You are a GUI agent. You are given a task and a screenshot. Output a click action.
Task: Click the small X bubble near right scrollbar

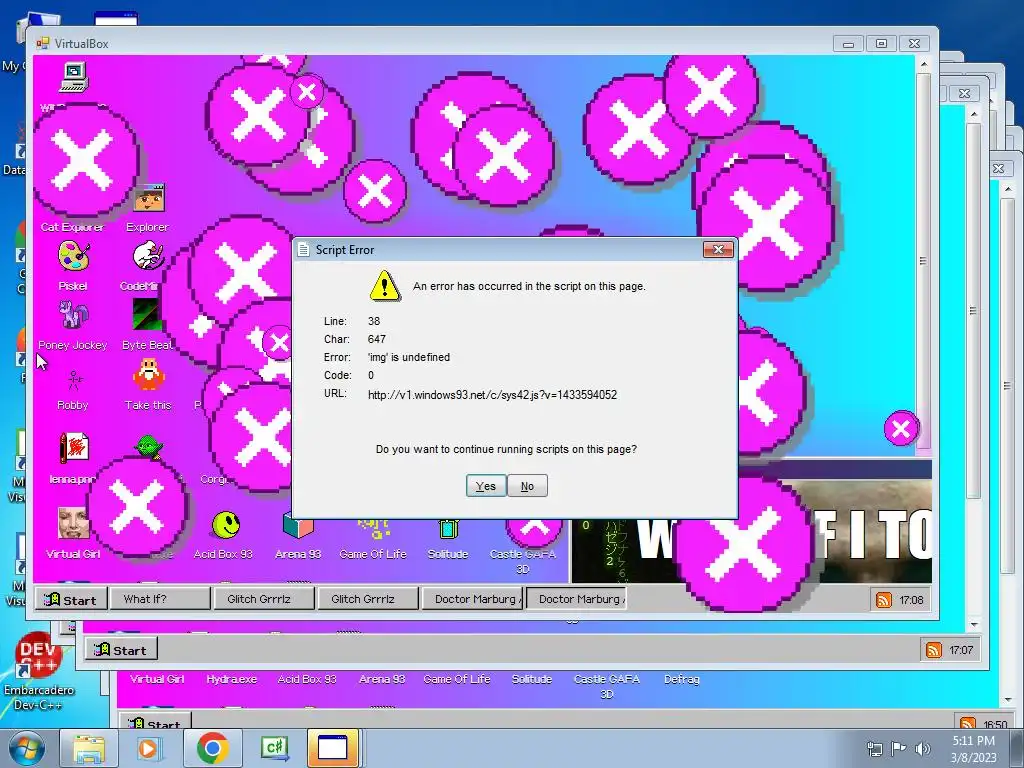pyautogui.click(x=901, y=428)
